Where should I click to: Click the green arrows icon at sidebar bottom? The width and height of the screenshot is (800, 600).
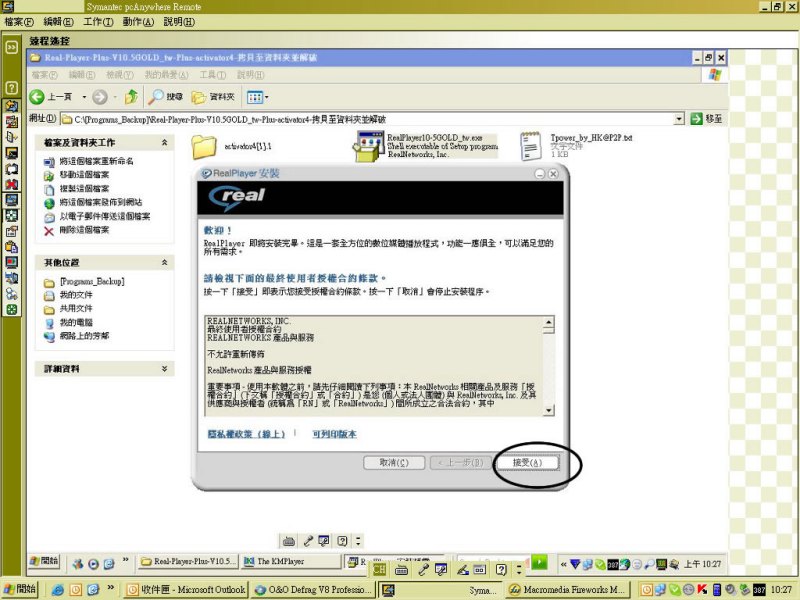[11, 310]
